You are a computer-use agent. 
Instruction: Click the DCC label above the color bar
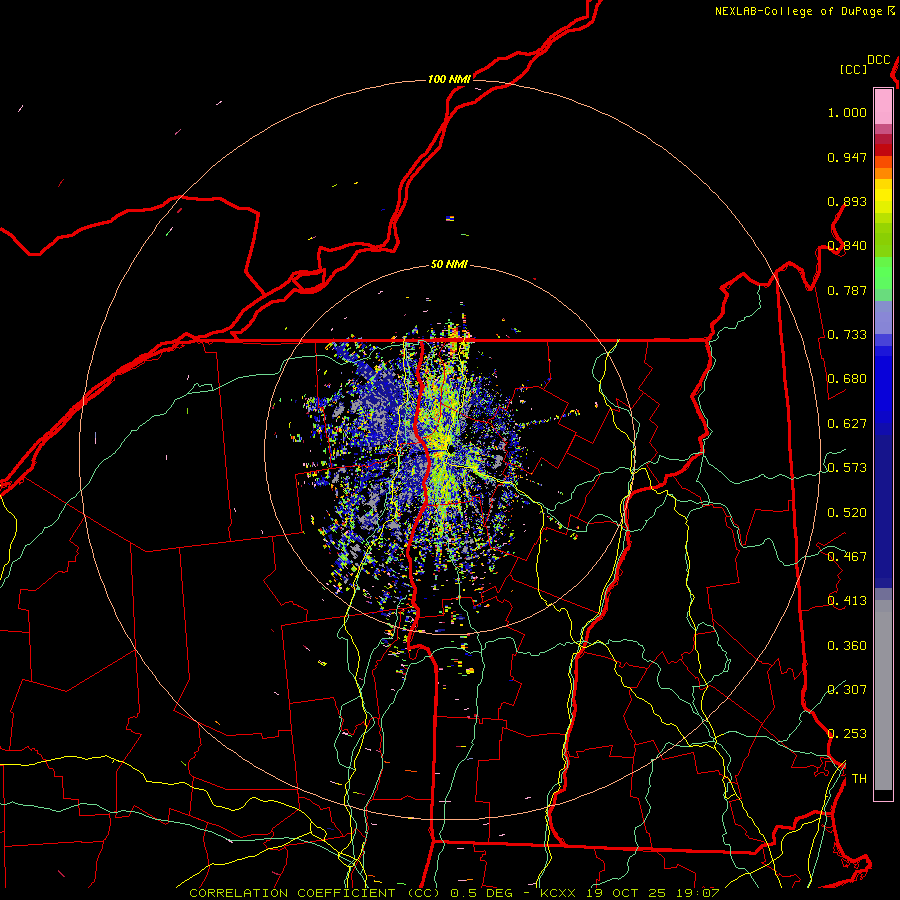879,60
